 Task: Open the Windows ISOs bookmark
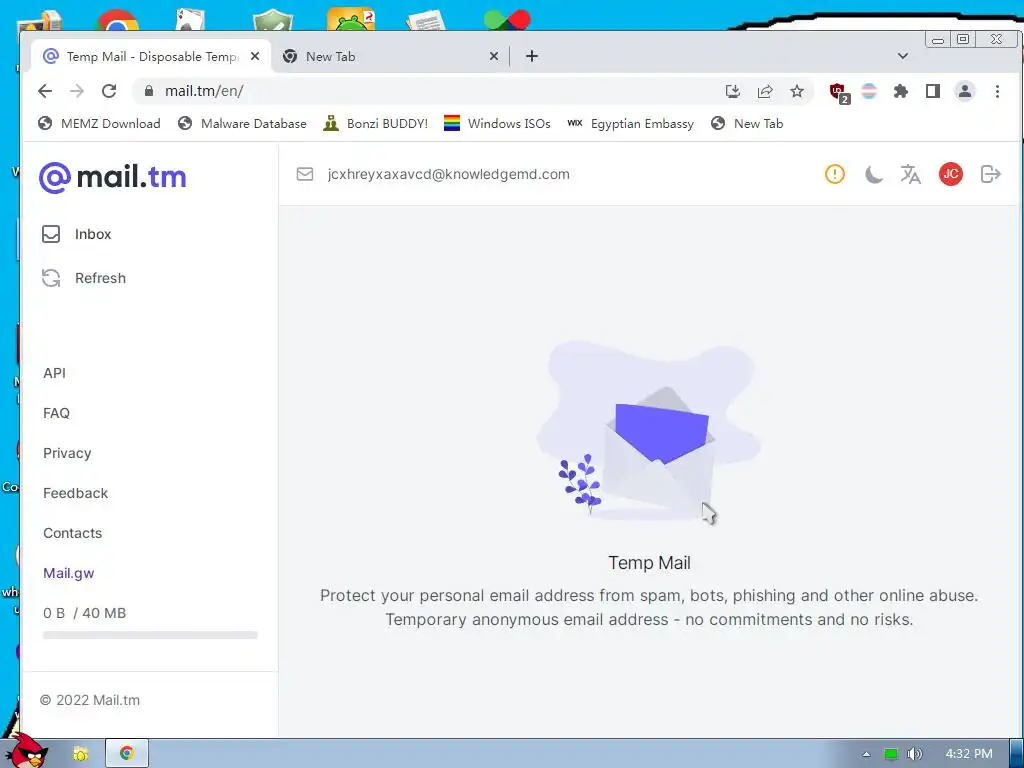(x=497, y=123)
